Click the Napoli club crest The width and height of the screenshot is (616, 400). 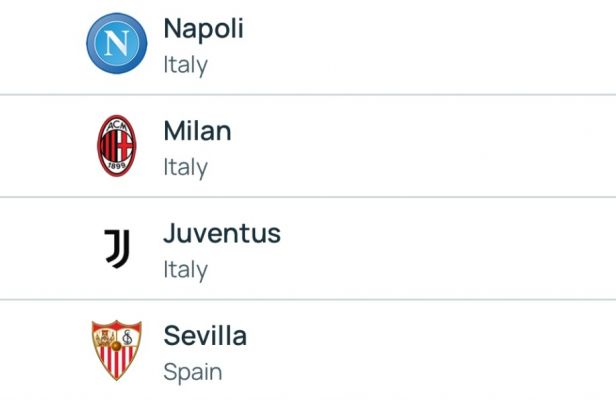[x=117, y=43]
